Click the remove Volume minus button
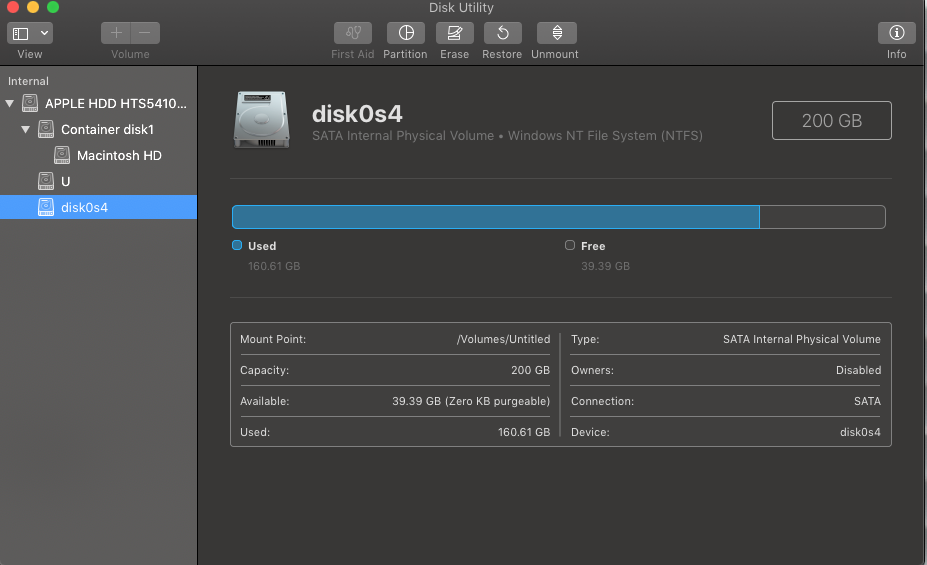Image resolution: width=927 pixels, height=565 pixels. [x=145, y=33]
